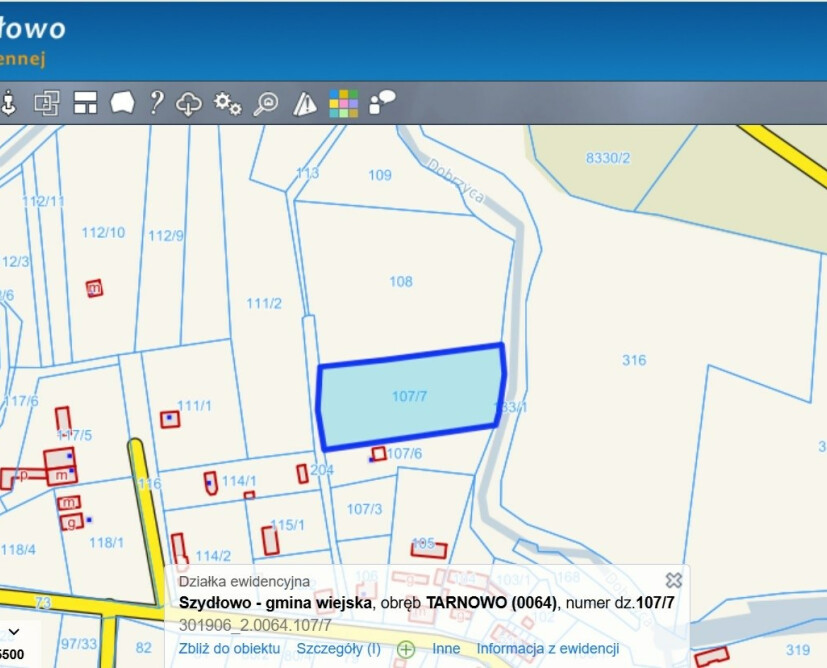Select the polygon shape tool

click(122, 103)
